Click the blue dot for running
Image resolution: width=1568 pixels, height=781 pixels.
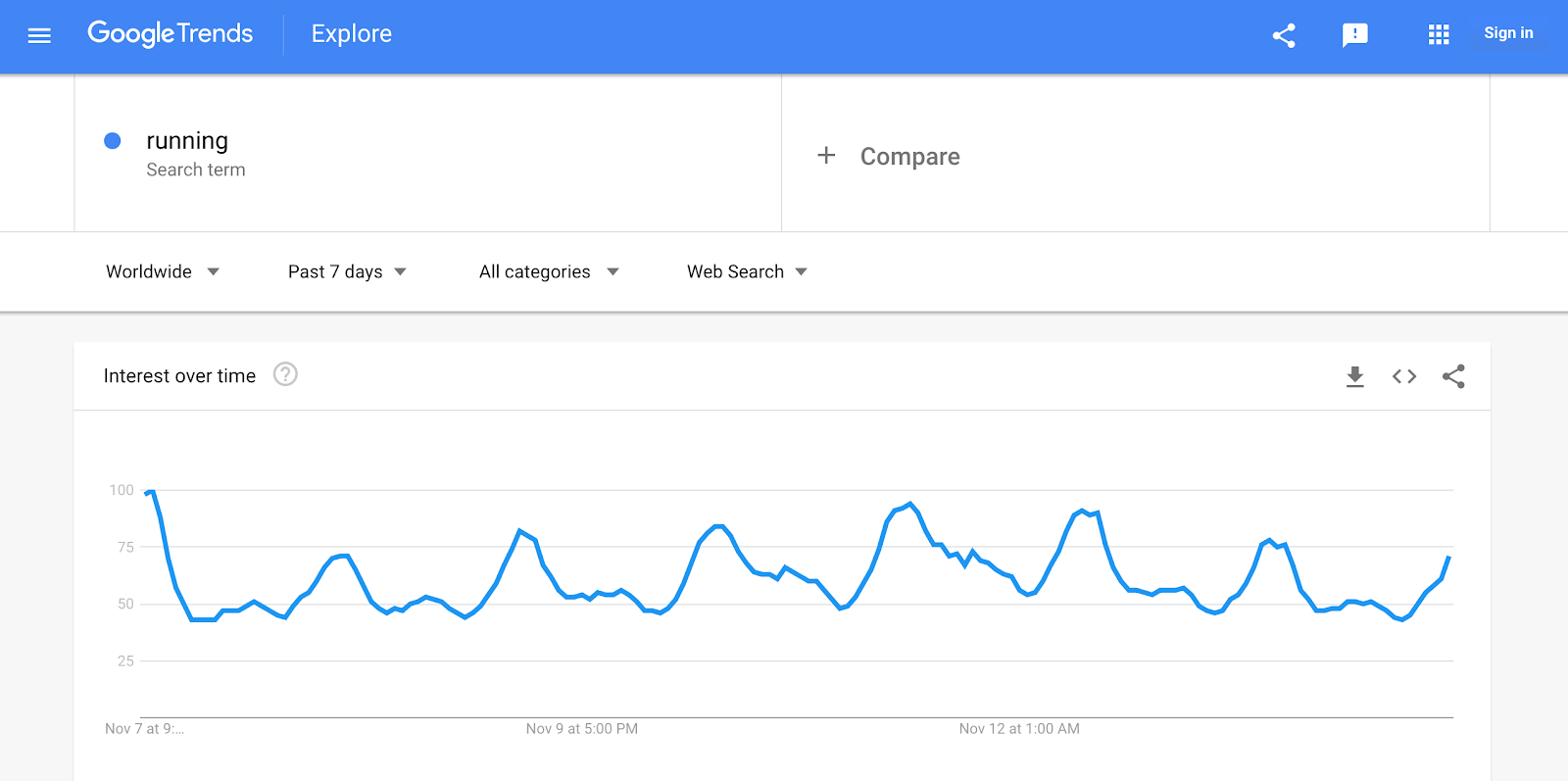pos(113,141)
